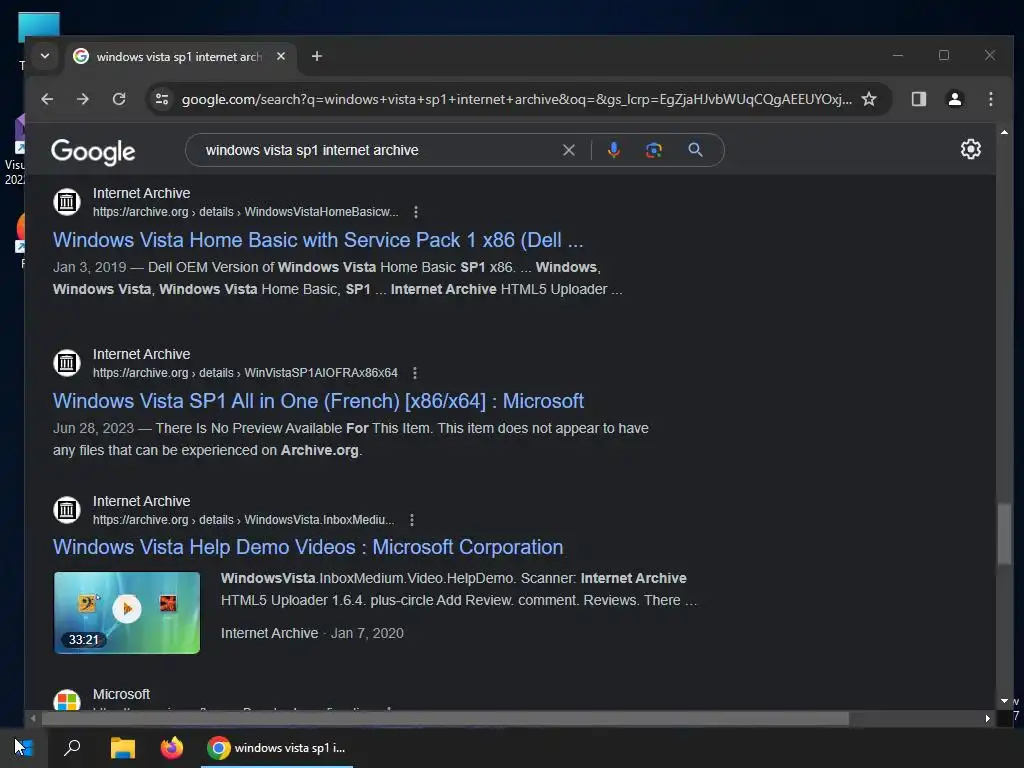This screenshot has height=768, width=1024.
Task: Open taskbar search
Action: tap(72, 748)
